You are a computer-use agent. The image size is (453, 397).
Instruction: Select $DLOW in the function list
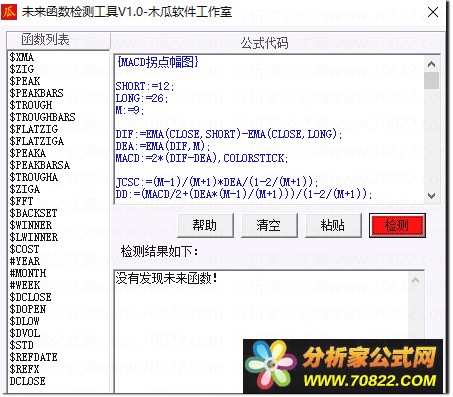pyautogui.click(x=24, y=321)
